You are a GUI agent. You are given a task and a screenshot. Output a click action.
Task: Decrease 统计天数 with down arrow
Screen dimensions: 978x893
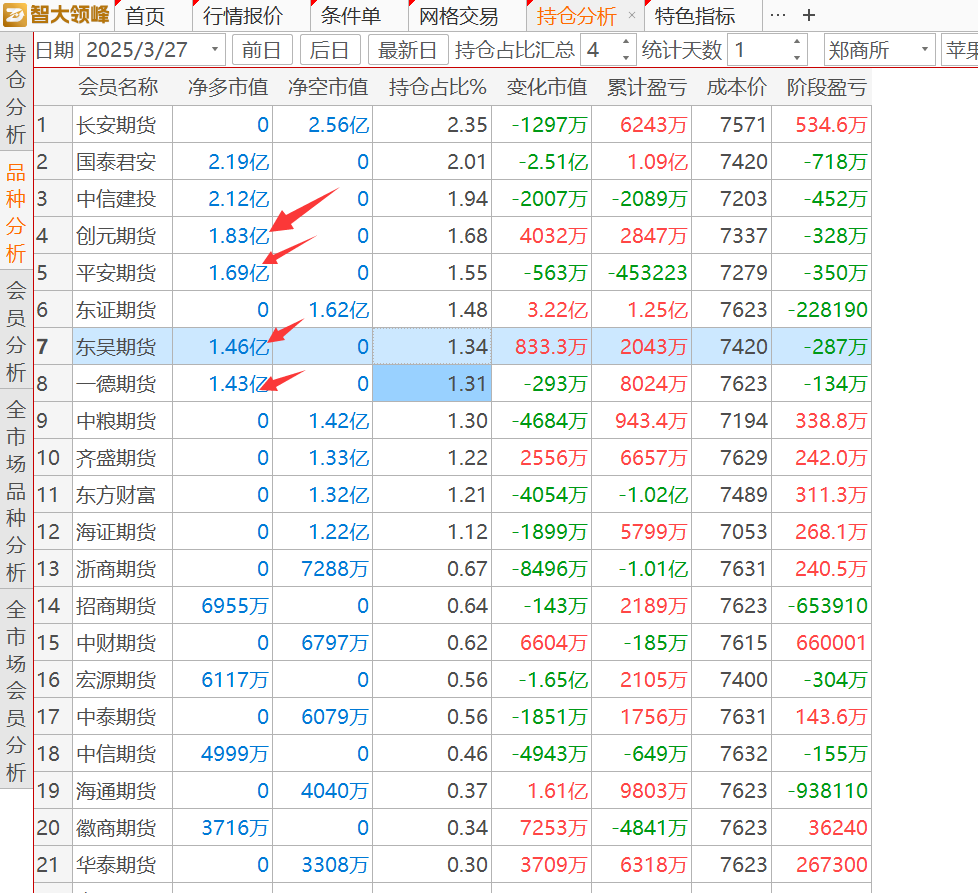796,57
